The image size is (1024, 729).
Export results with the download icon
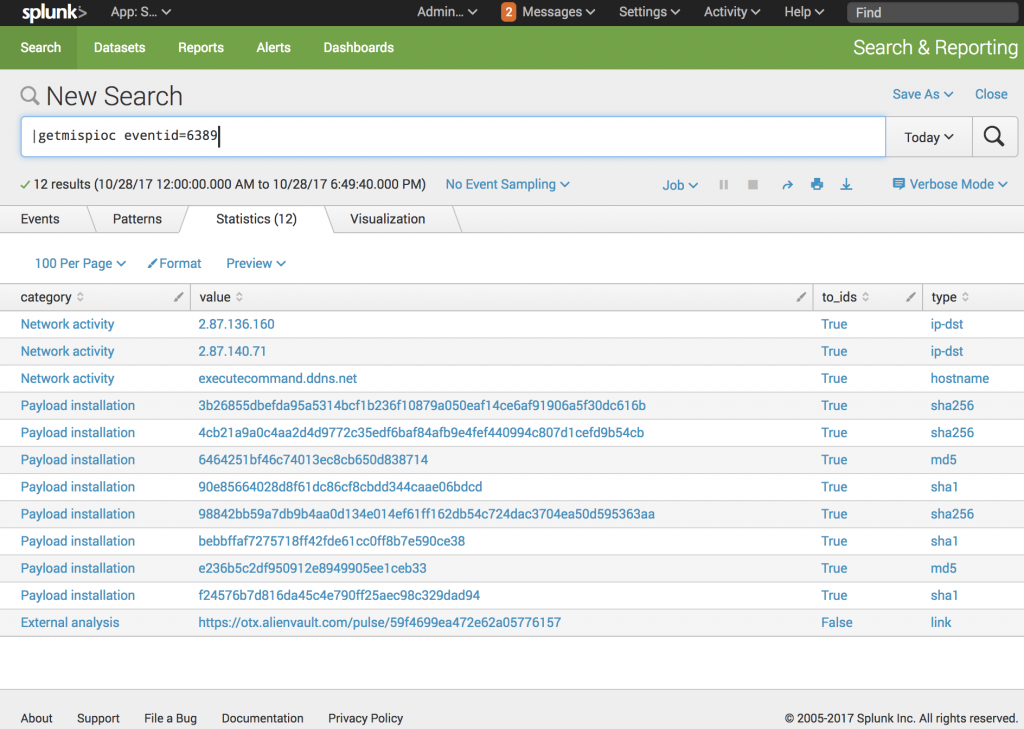846,185
